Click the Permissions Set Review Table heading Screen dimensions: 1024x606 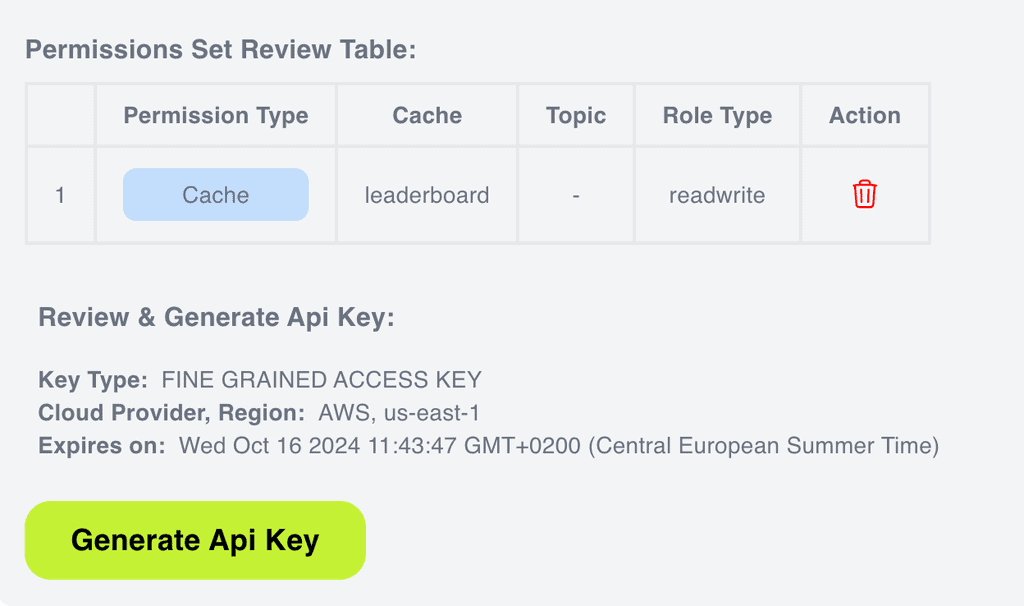pyautogui.click(x=220, y=50)
